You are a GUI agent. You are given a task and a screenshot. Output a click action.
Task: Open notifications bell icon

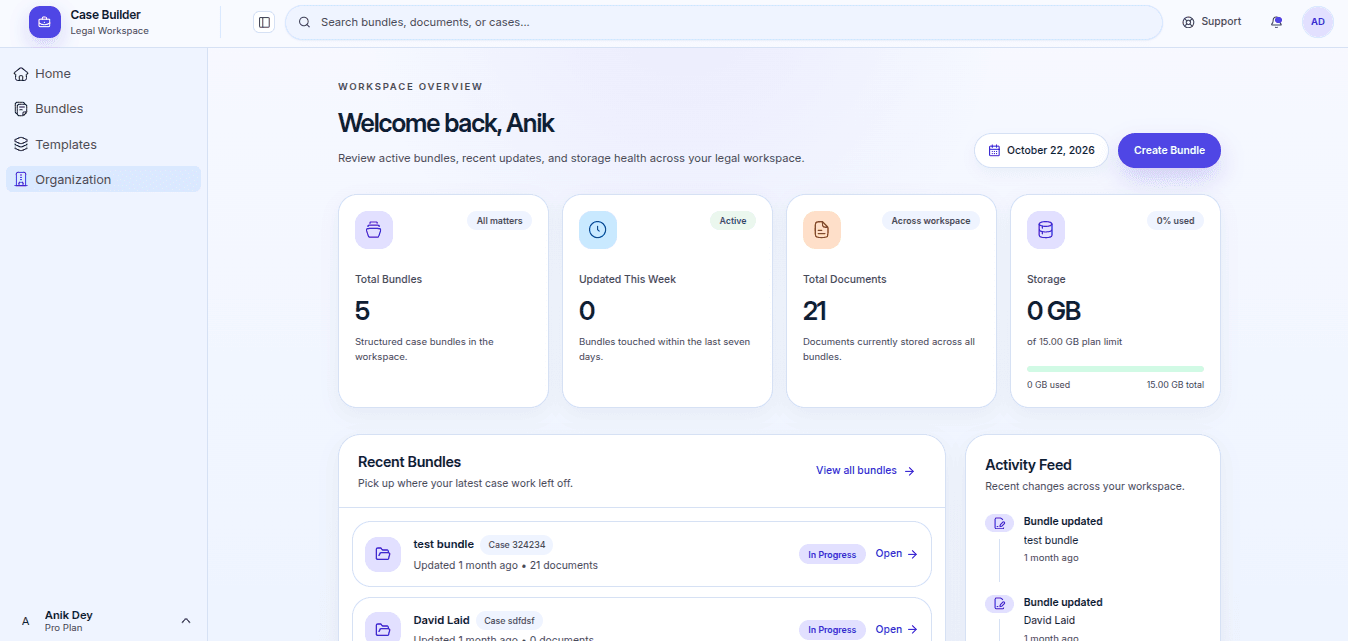[x=1276, y=22]
